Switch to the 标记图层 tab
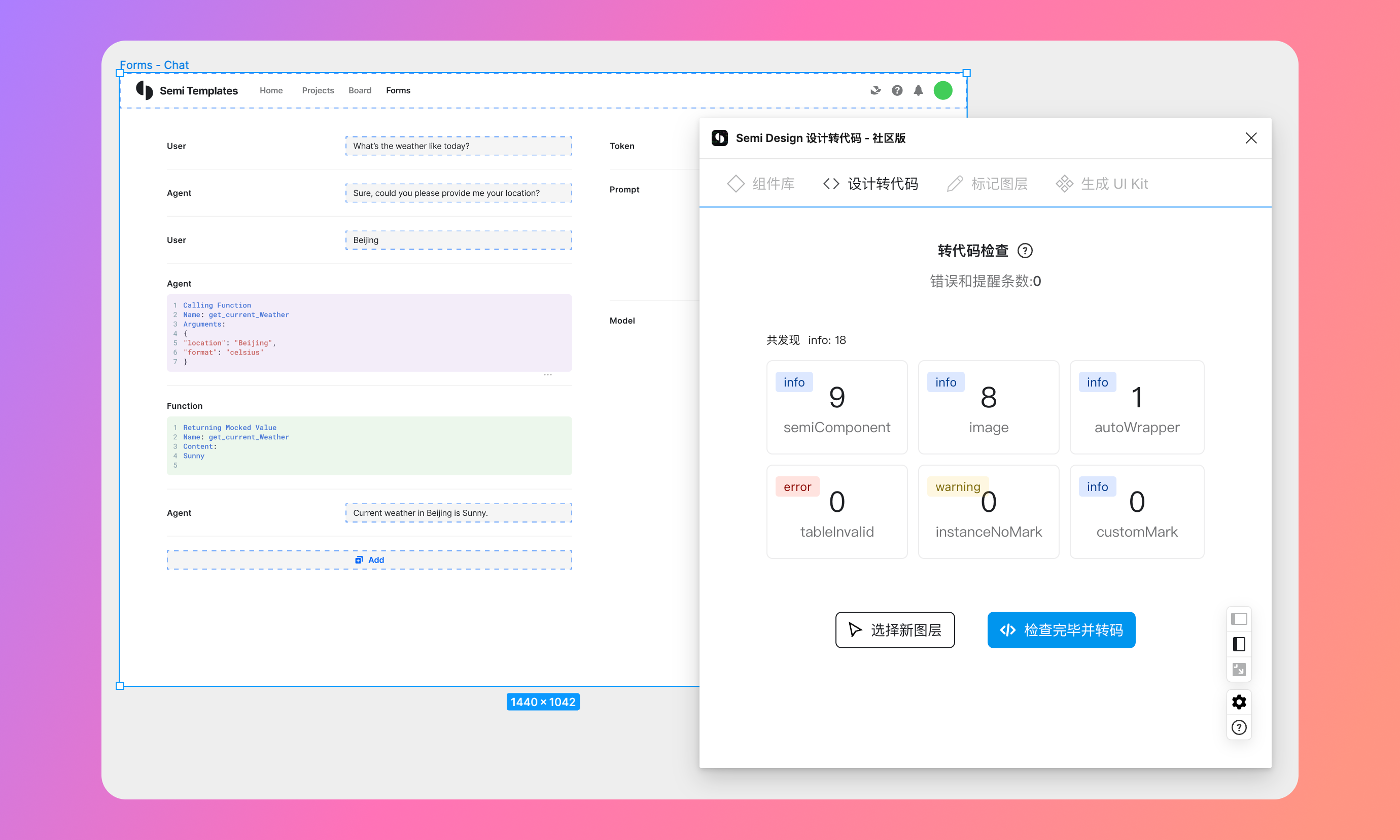This screenshot has width=1400, height=840. click(x=987, y=184)
